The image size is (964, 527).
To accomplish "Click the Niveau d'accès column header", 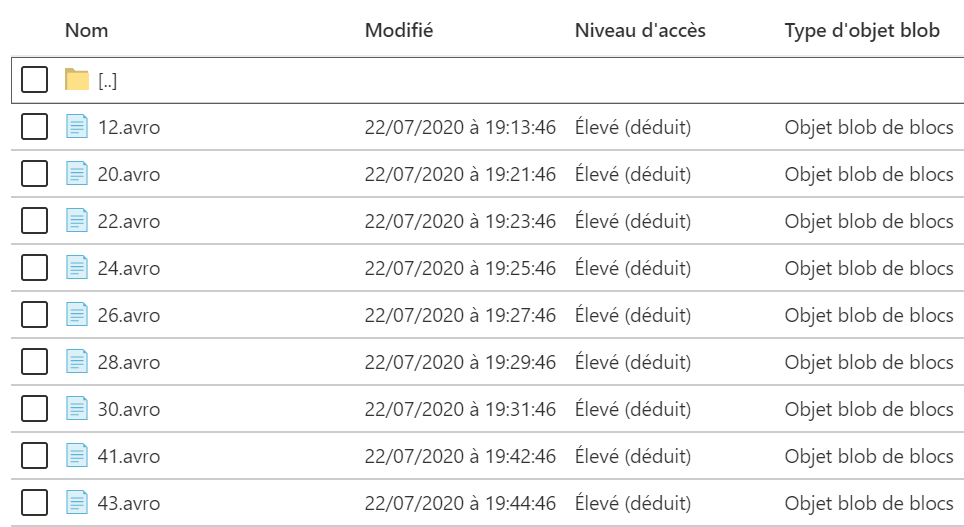I will [640, 30].
